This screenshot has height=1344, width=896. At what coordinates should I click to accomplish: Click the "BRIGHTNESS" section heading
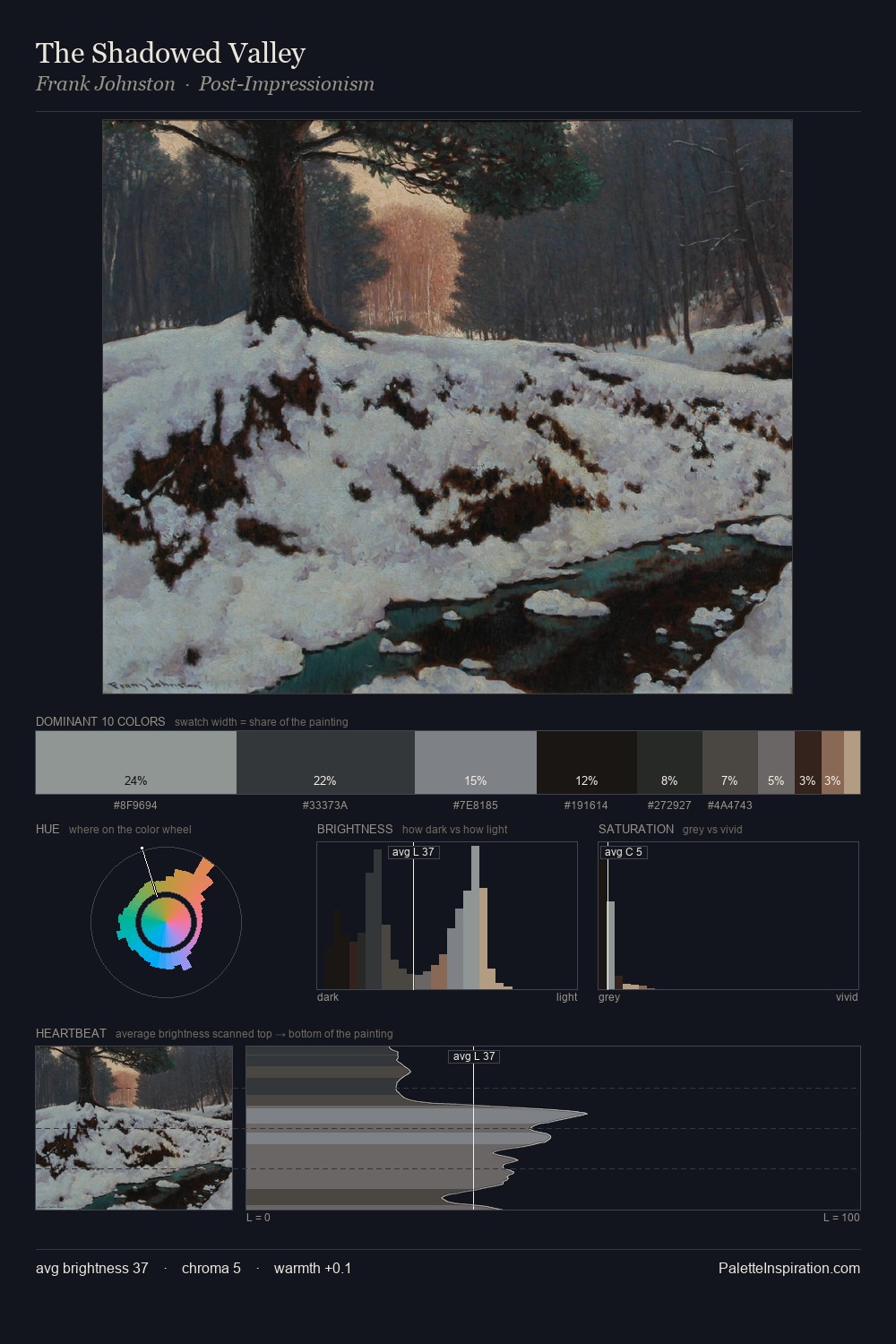tap(355, 829)
